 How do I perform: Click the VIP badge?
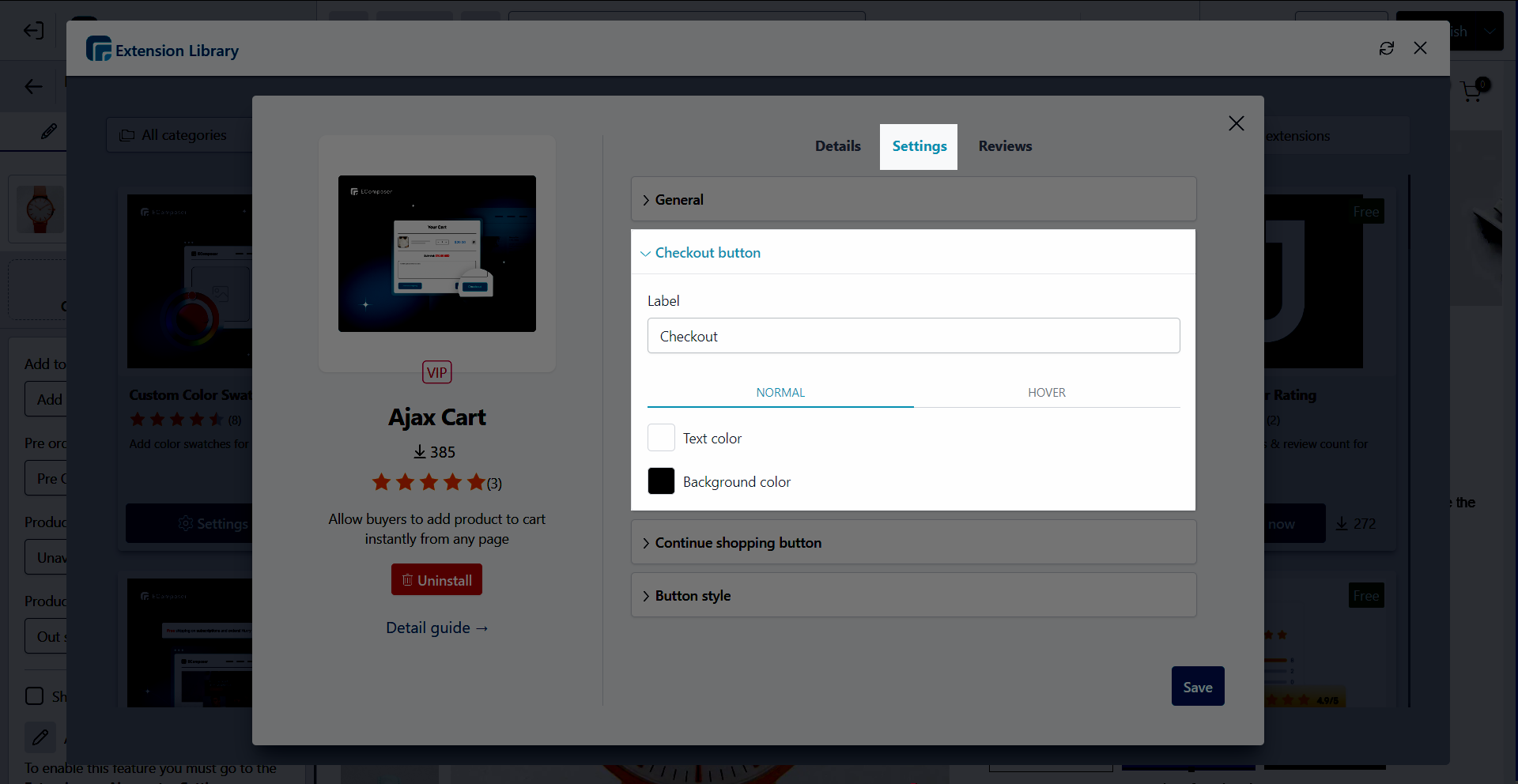pyautogui.click(x=437, y=372)
